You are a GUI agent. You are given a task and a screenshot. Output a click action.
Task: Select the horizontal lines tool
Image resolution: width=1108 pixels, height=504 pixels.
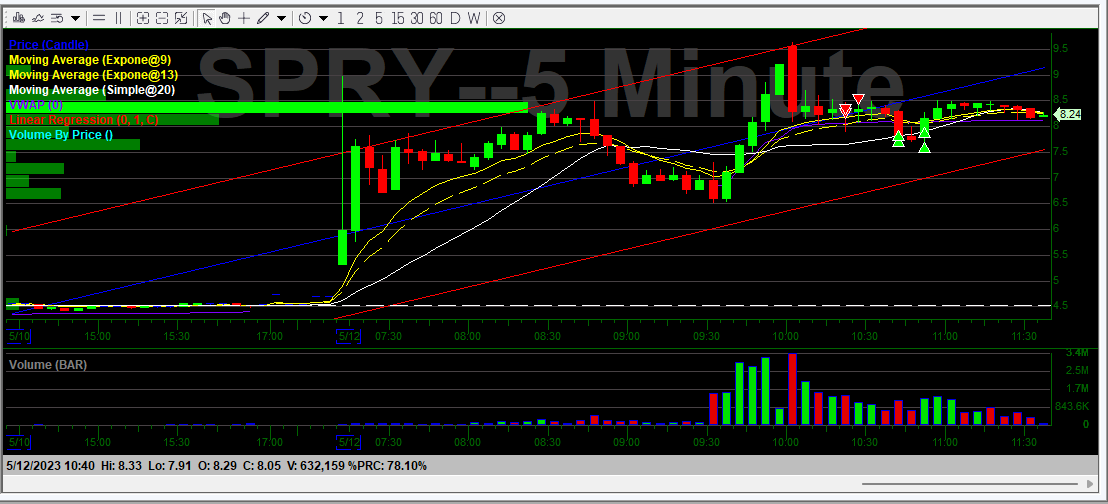tap(99, 18)
